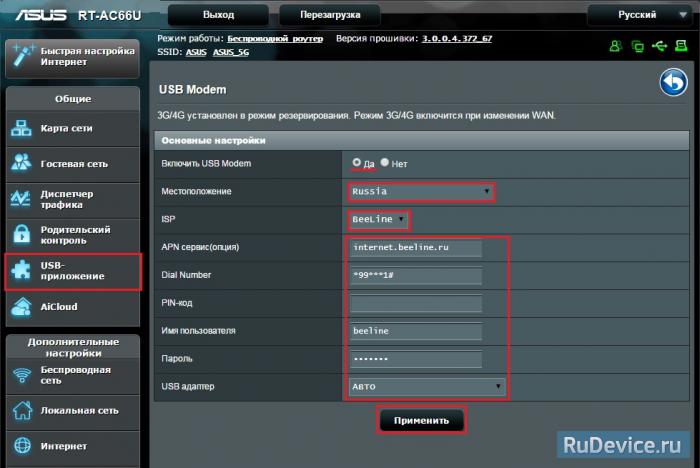Viewport: 700px width, 468px height.
Task: Open the USB адаптер dropdown showing Авто
Action: pyautogui.click(x=427, y=387)
